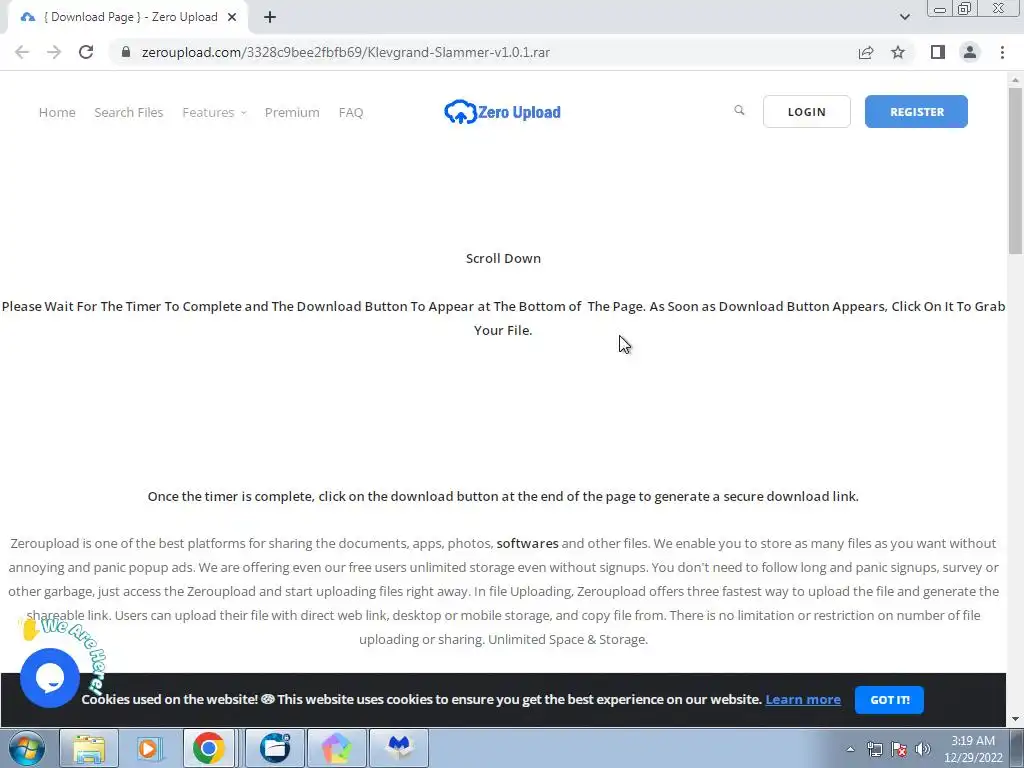Screen dimensions: 1024x768
Task: Click the Scroll Down heading text
Action: pyautogui.click(x=503, y=259)
